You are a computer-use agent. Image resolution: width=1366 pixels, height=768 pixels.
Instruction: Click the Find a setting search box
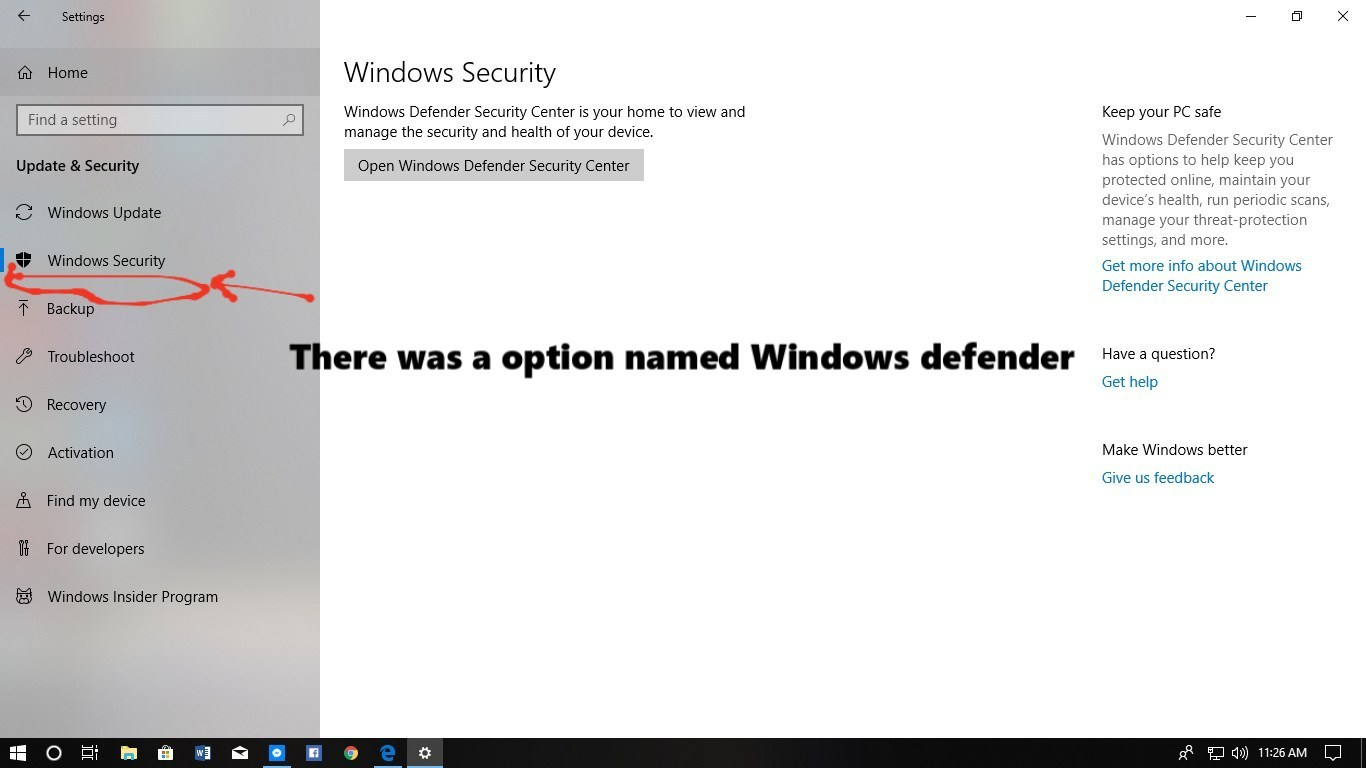(160, 120)
